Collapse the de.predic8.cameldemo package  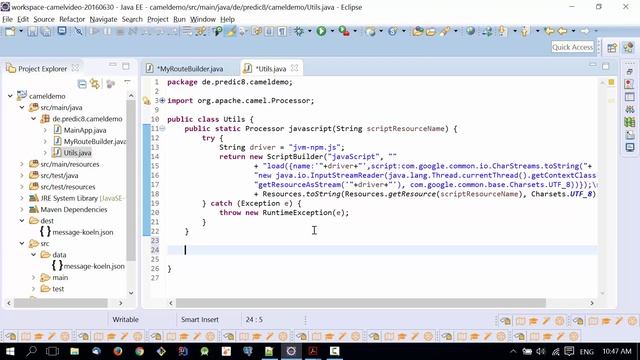33,119
